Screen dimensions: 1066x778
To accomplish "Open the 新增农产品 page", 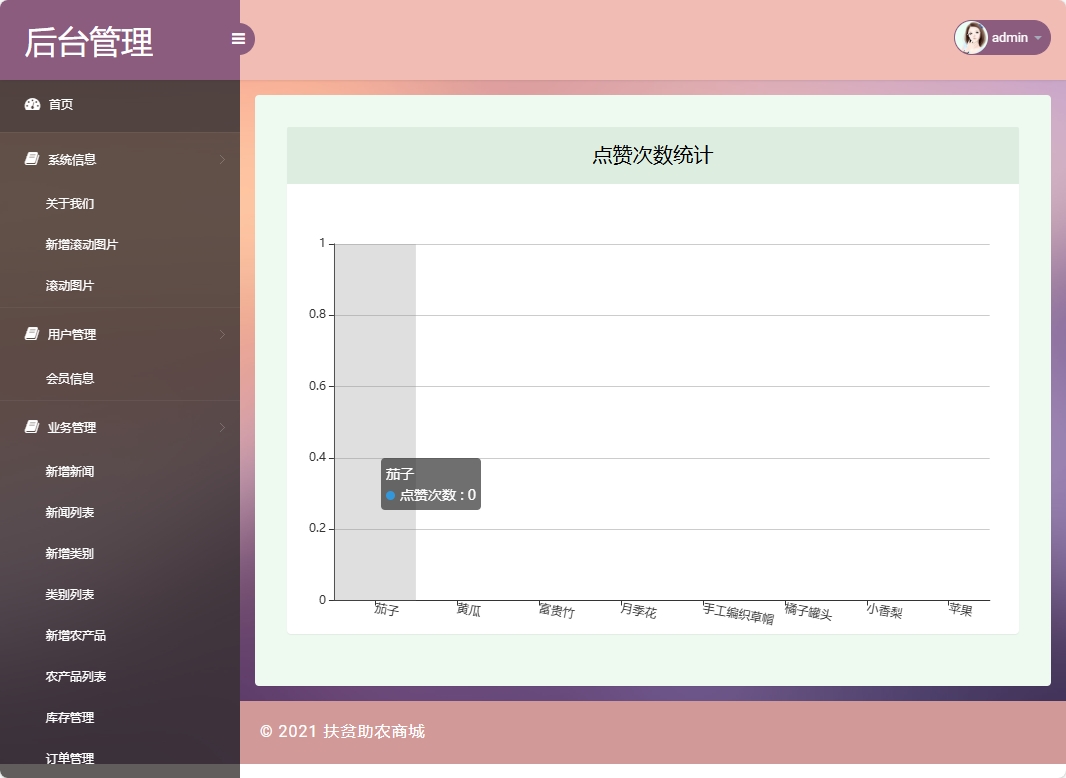I will (76, 635).
